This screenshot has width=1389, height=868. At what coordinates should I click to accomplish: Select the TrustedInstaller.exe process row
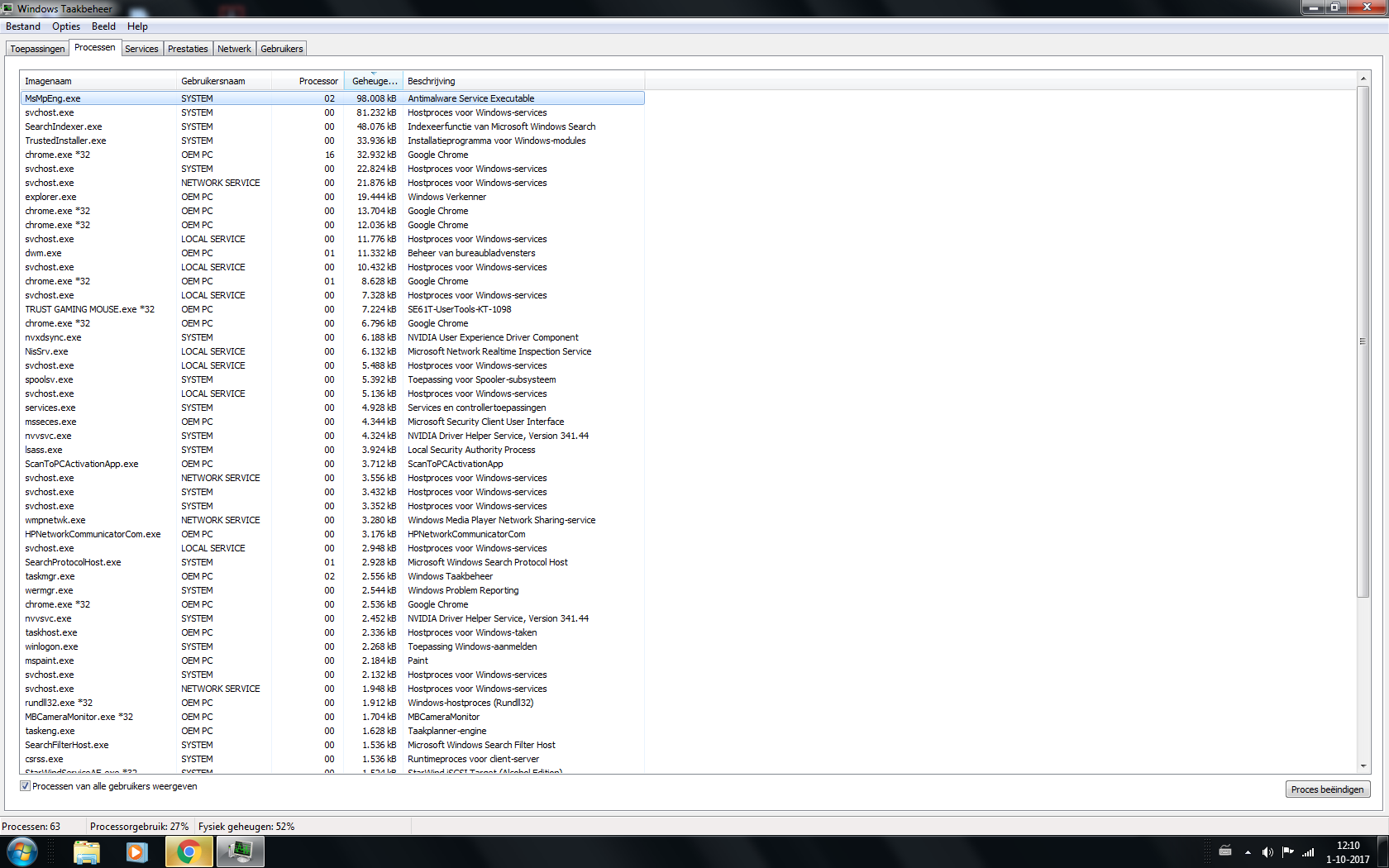click(x=332, y=141)
